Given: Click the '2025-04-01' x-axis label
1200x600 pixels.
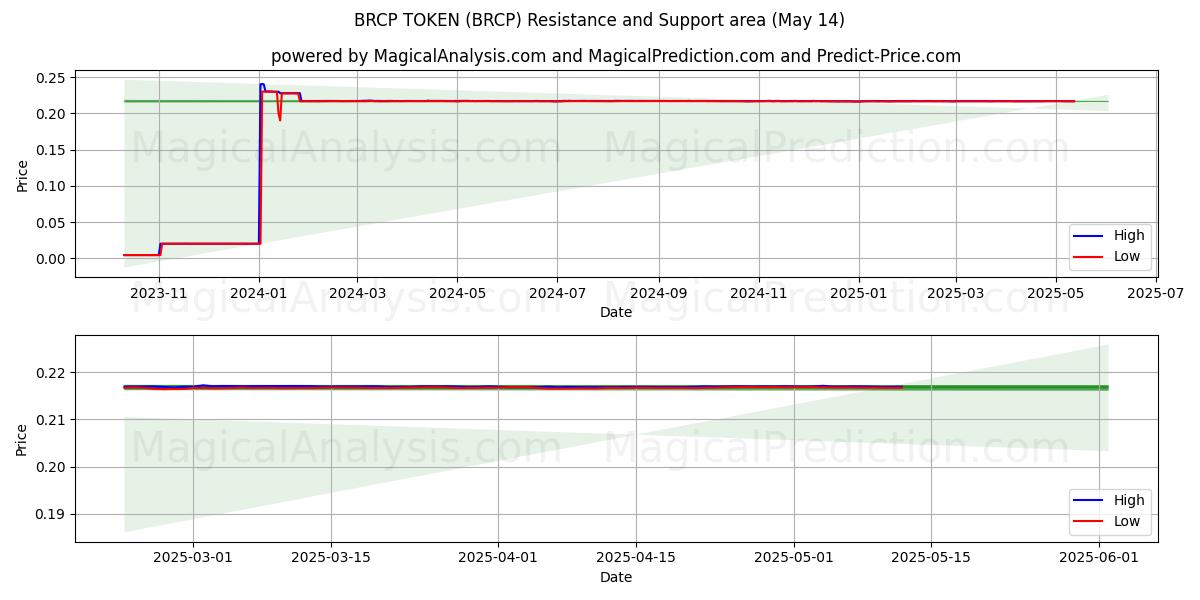Looking at the screenshot, I should [x=498, y=558].
